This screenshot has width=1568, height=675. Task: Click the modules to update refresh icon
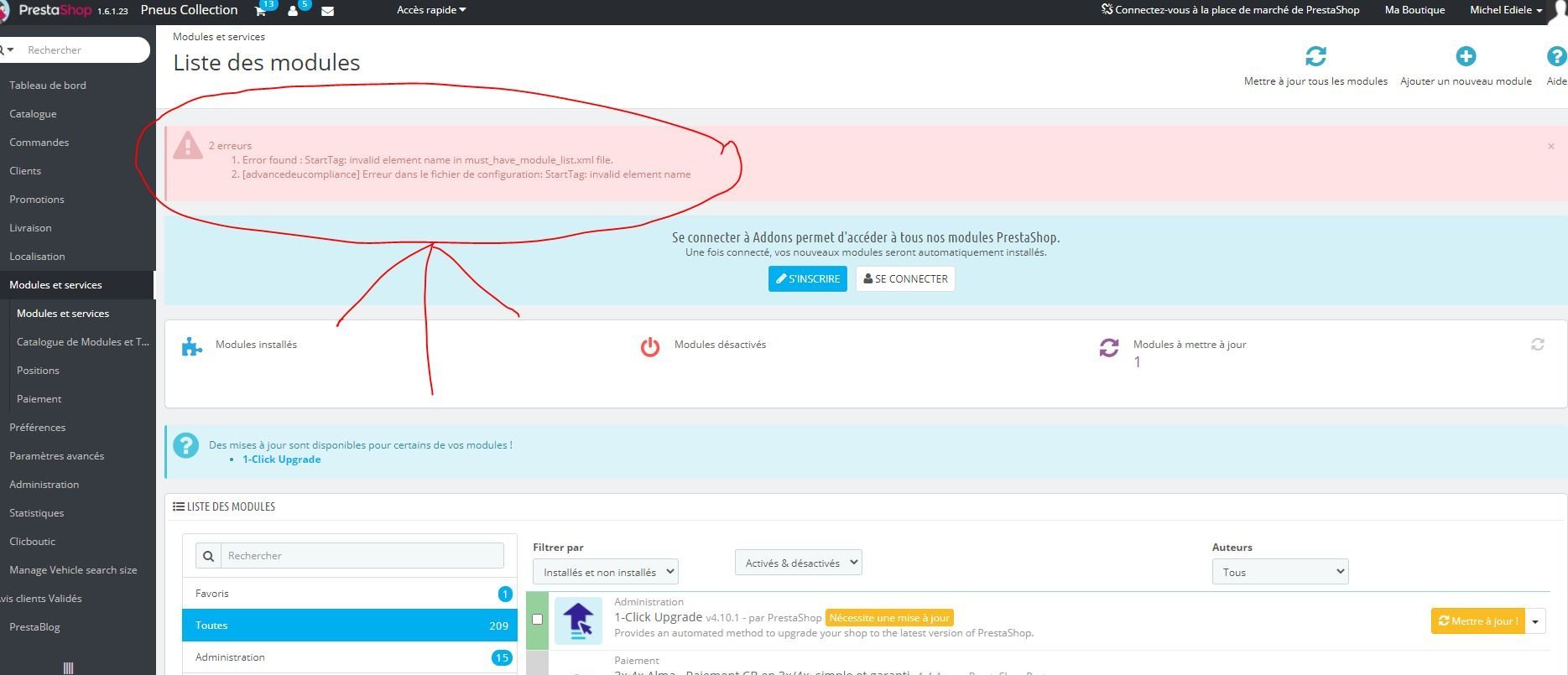(x=1109, y=347)
